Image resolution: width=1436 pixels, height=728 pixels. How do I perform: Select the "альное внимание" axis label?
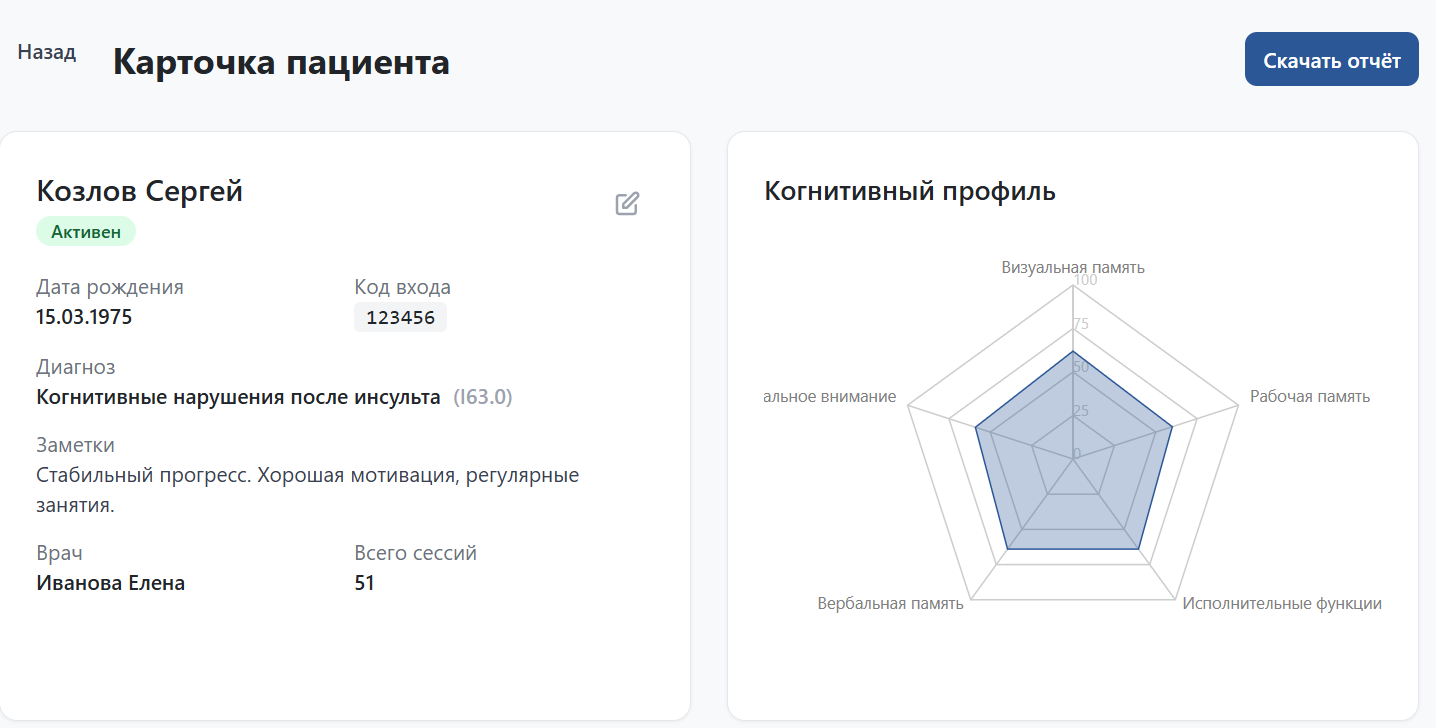coord(828,396)
